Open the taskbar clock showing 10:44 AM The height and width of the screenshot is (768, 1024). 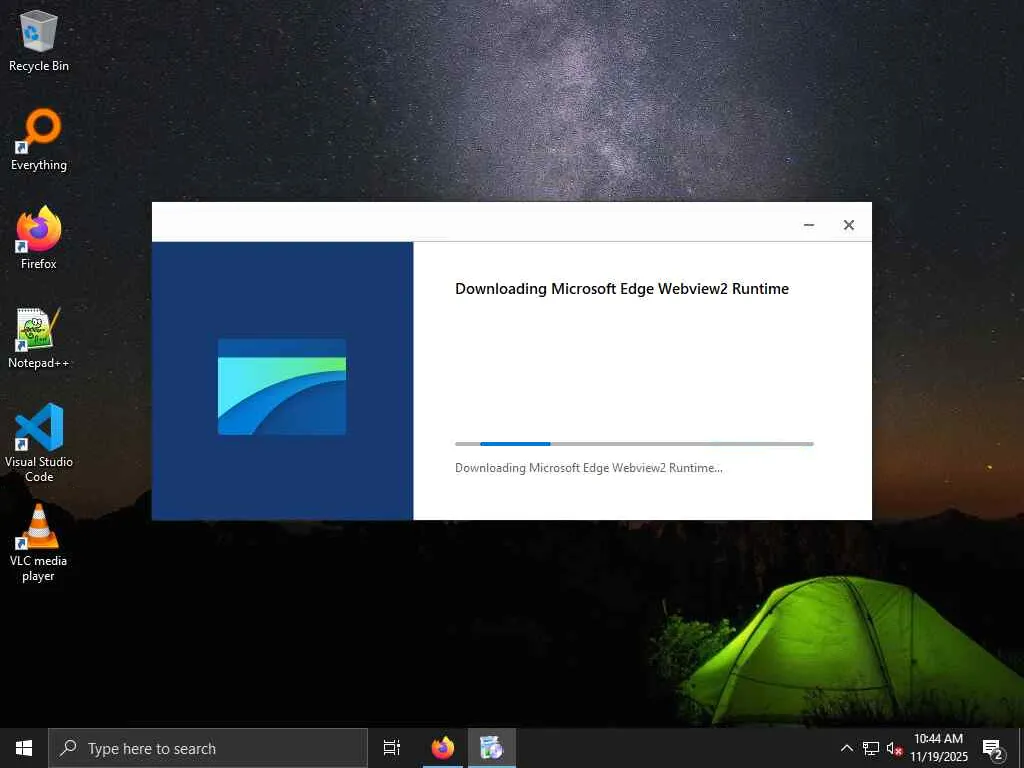point(938,748)
